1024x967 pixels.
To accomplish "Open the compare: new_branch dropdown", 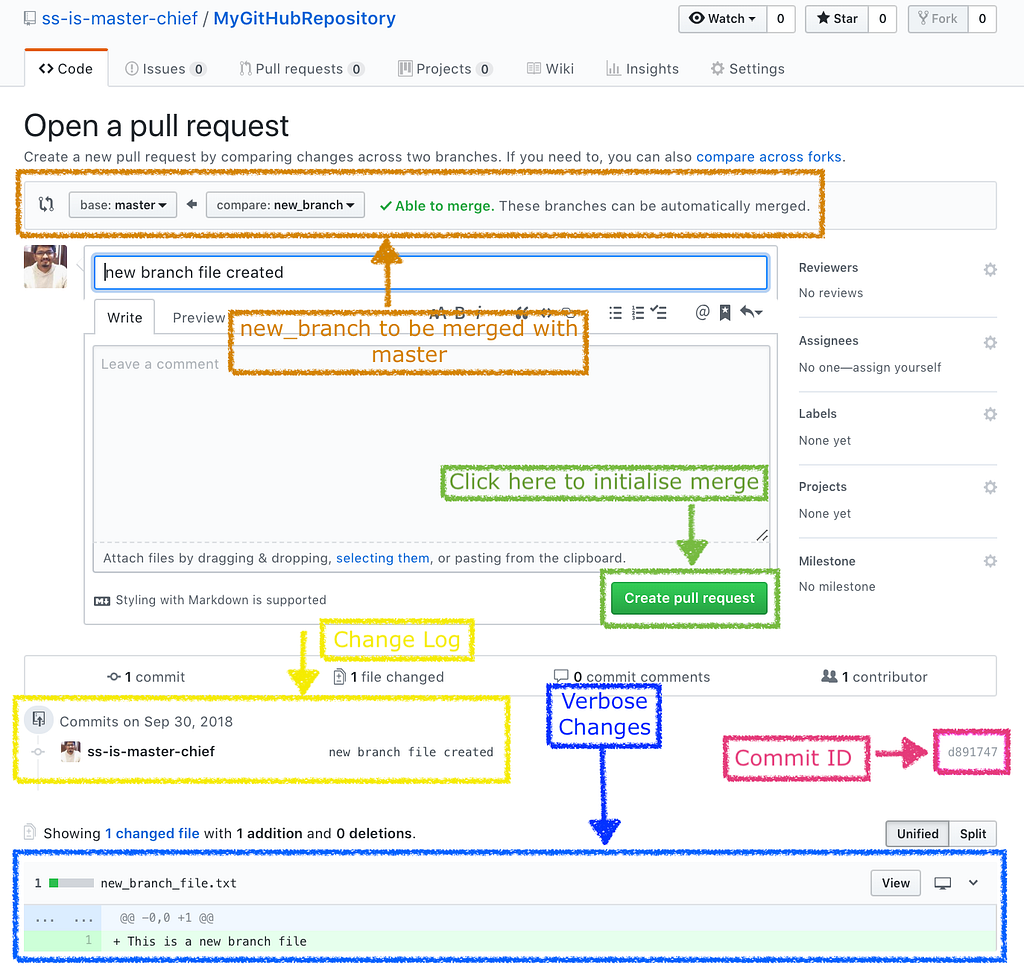I will (285, 205).
